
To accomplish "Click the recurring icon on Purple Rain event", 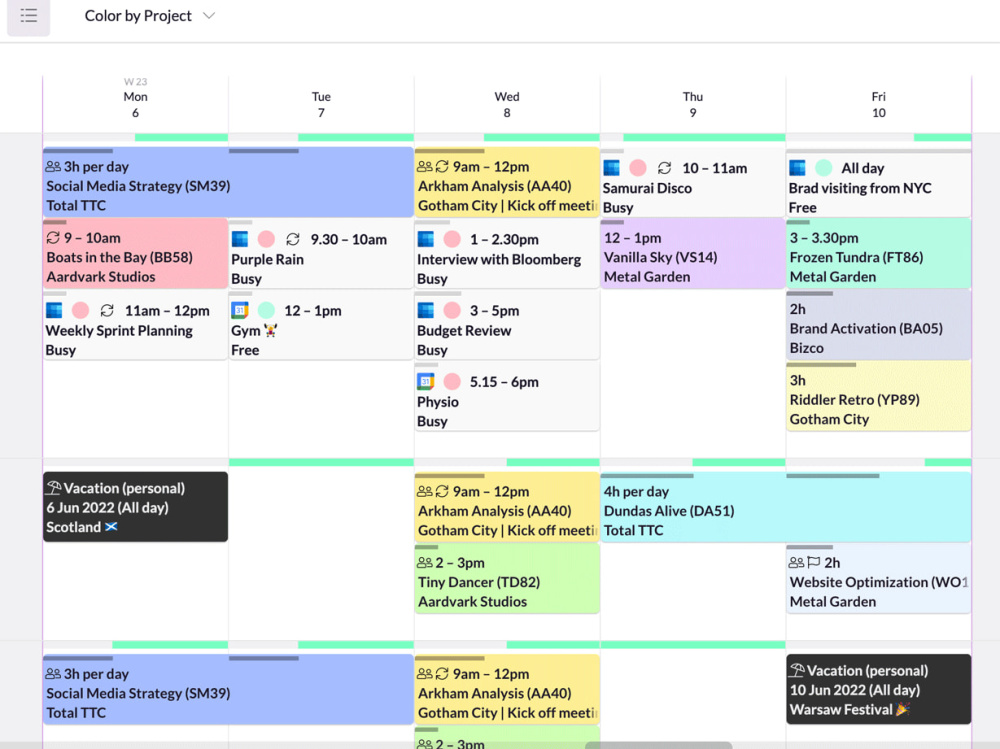I will (293, 239).
